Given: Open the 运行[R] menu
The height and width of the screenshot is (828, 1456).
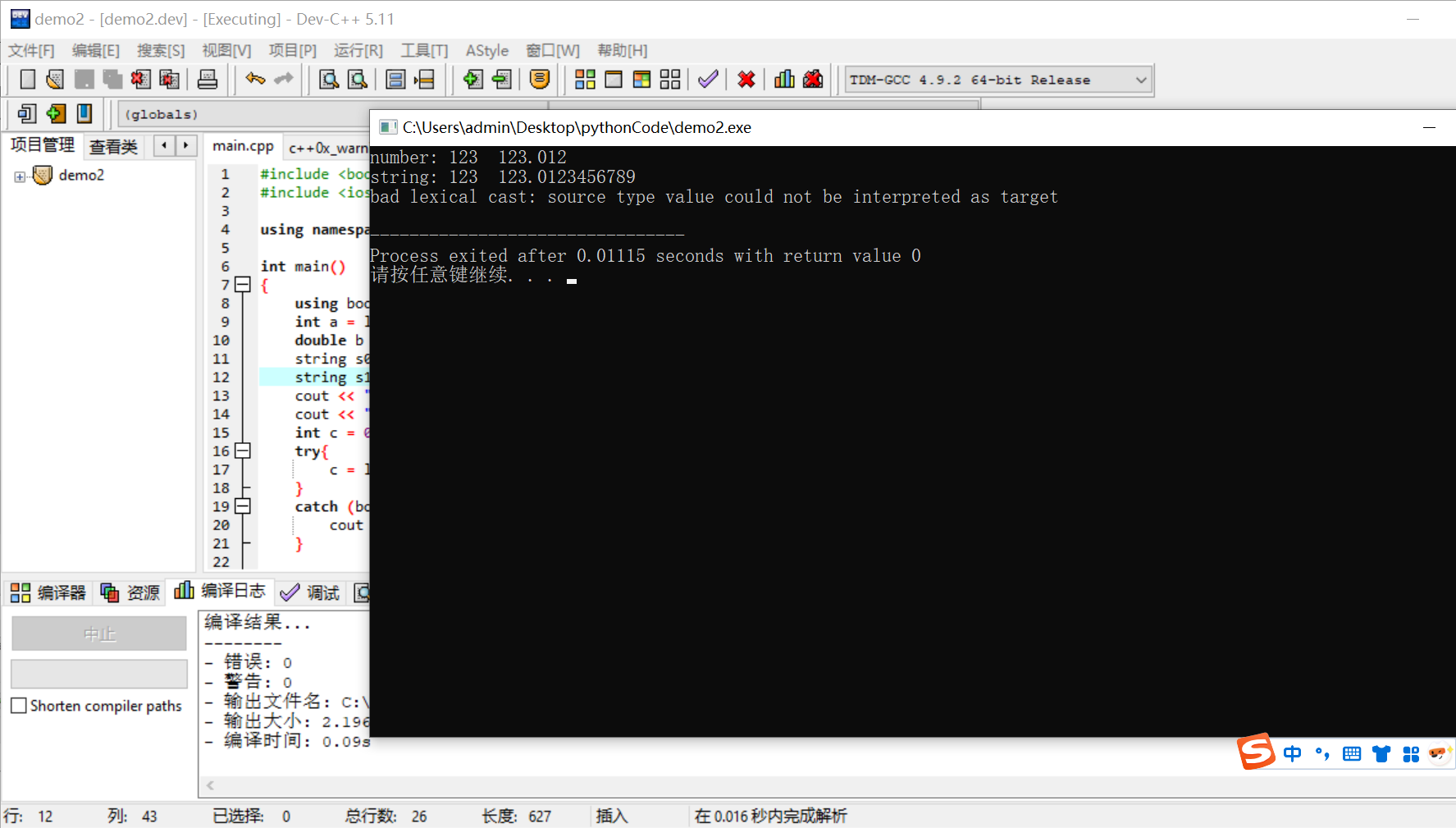Looking at the screenshot, I should (x=358, y=50).
